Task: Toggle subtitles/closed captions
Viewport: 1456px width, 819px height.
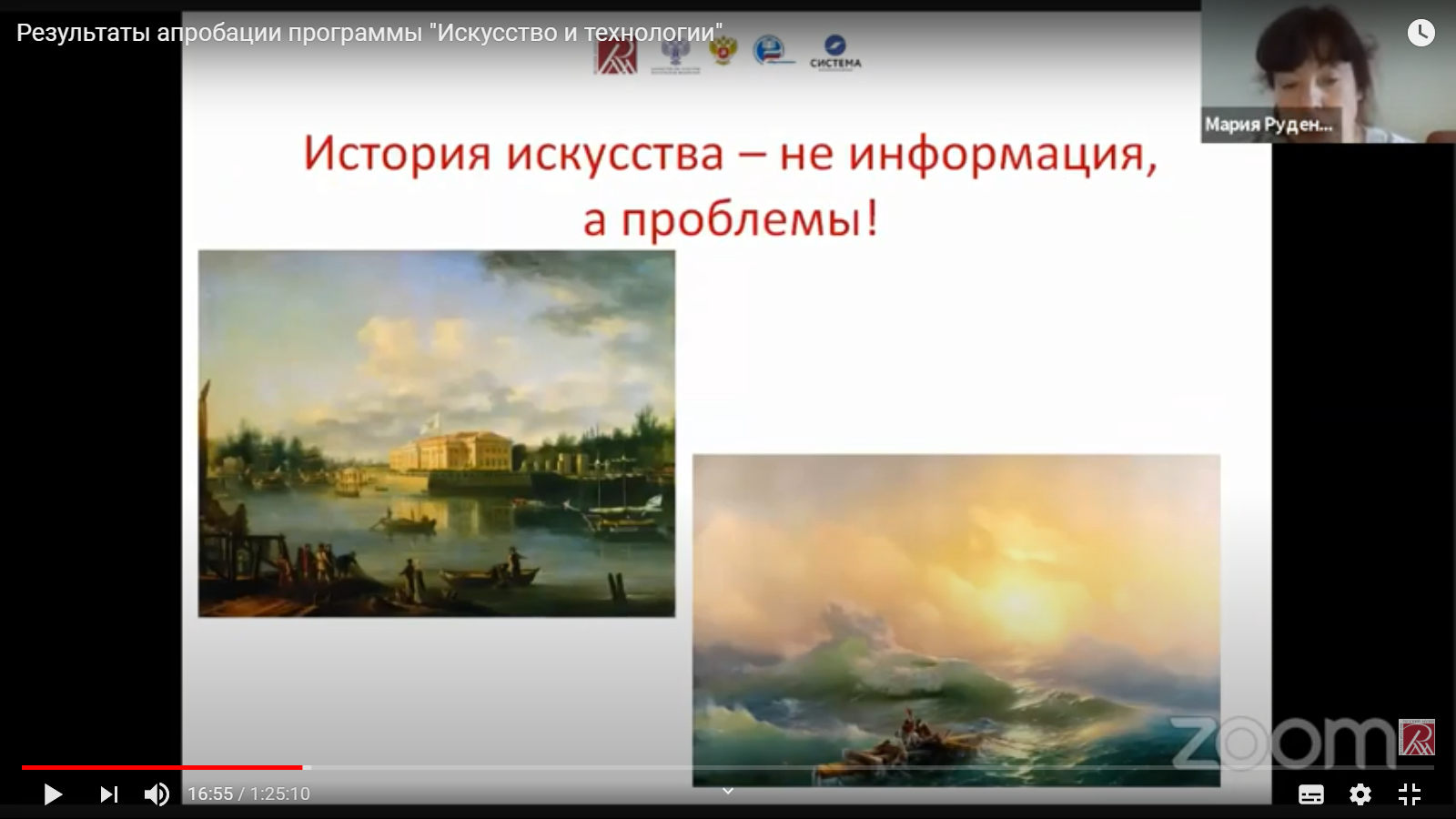Action: pyautogui.click(x=1310, y=794)
